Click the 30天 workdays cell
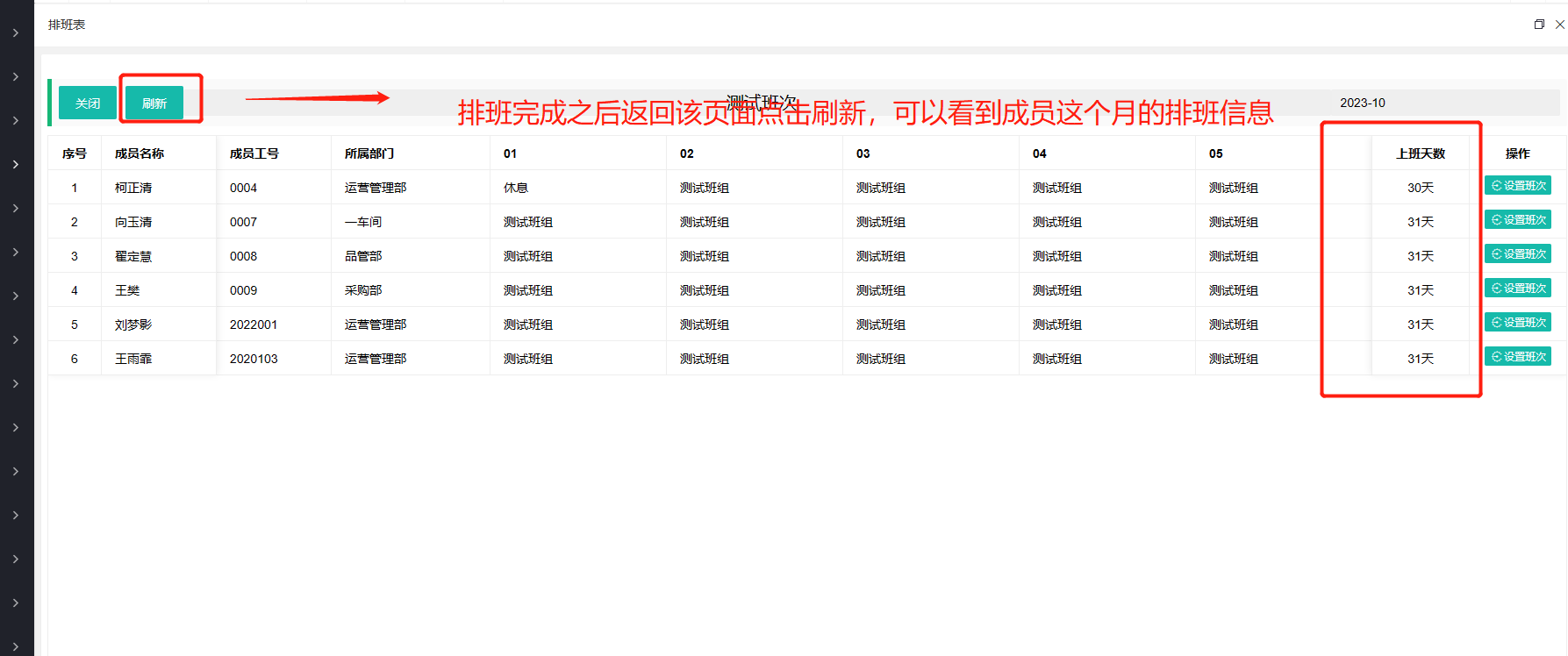The height and width of the screenshot is (656, 1568). (1421, 188)
